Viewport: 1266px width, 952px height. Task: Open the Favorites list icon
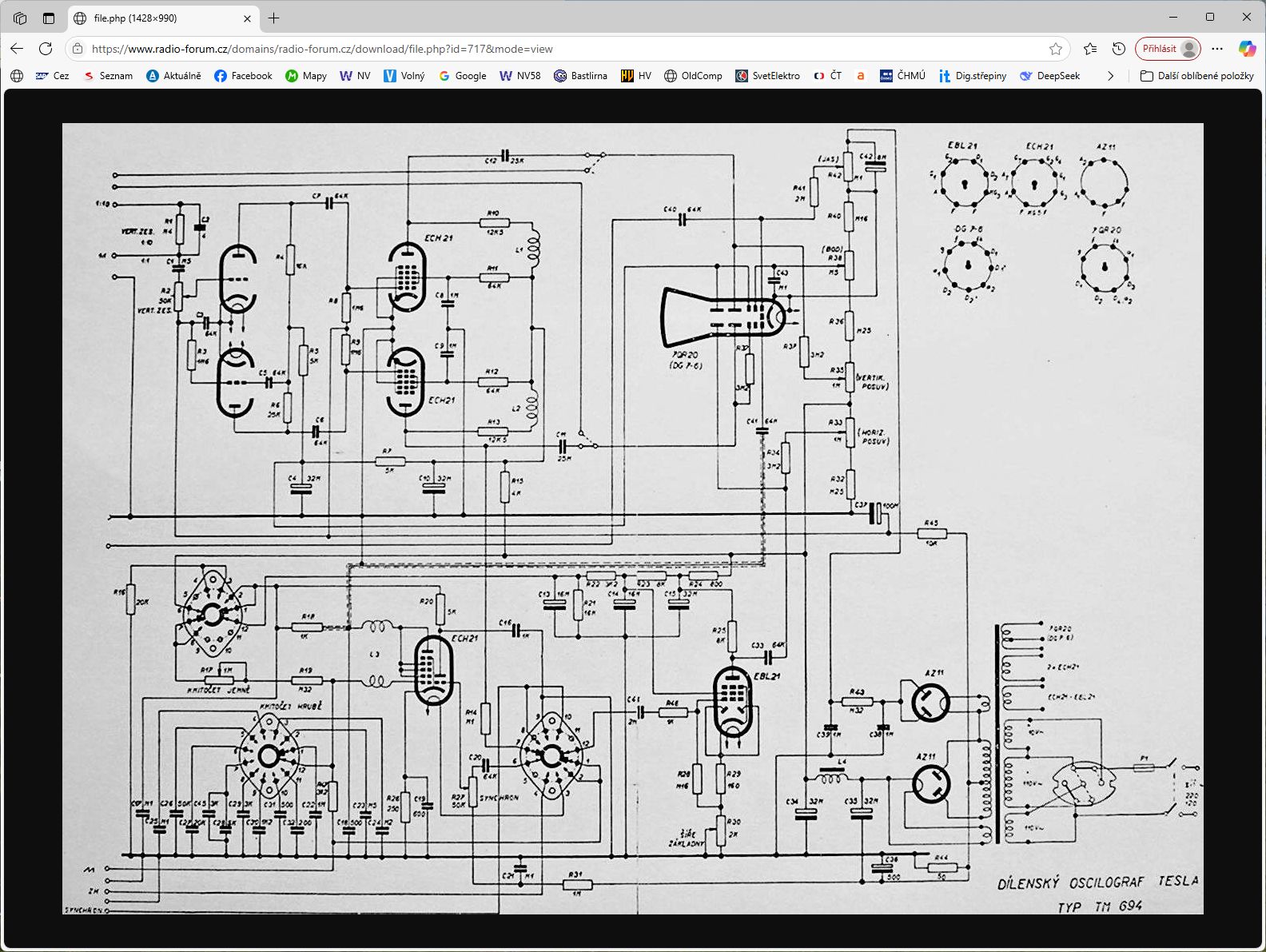[x=1090, y=49]
